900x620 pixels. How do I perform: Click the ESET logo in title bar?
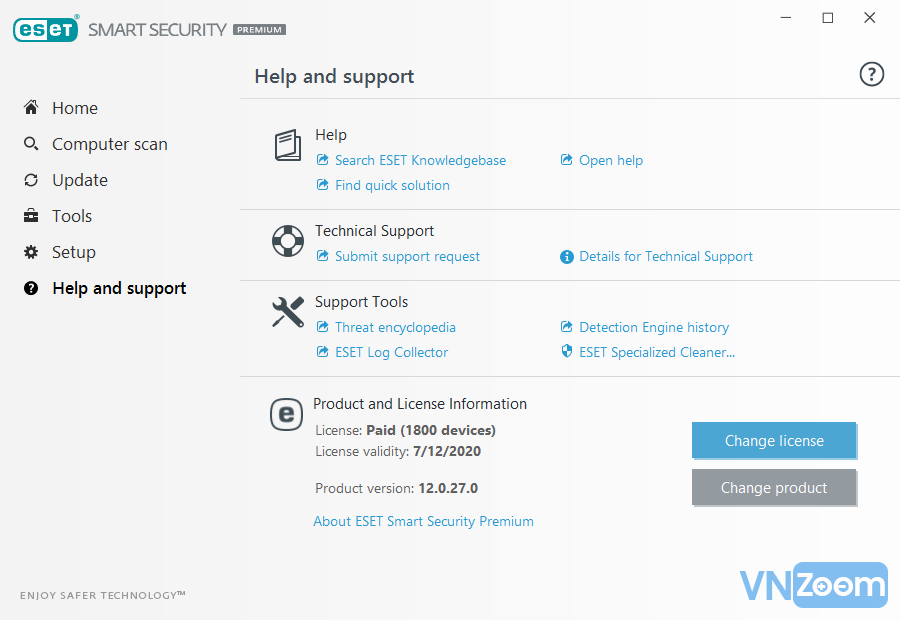(45, 29)
